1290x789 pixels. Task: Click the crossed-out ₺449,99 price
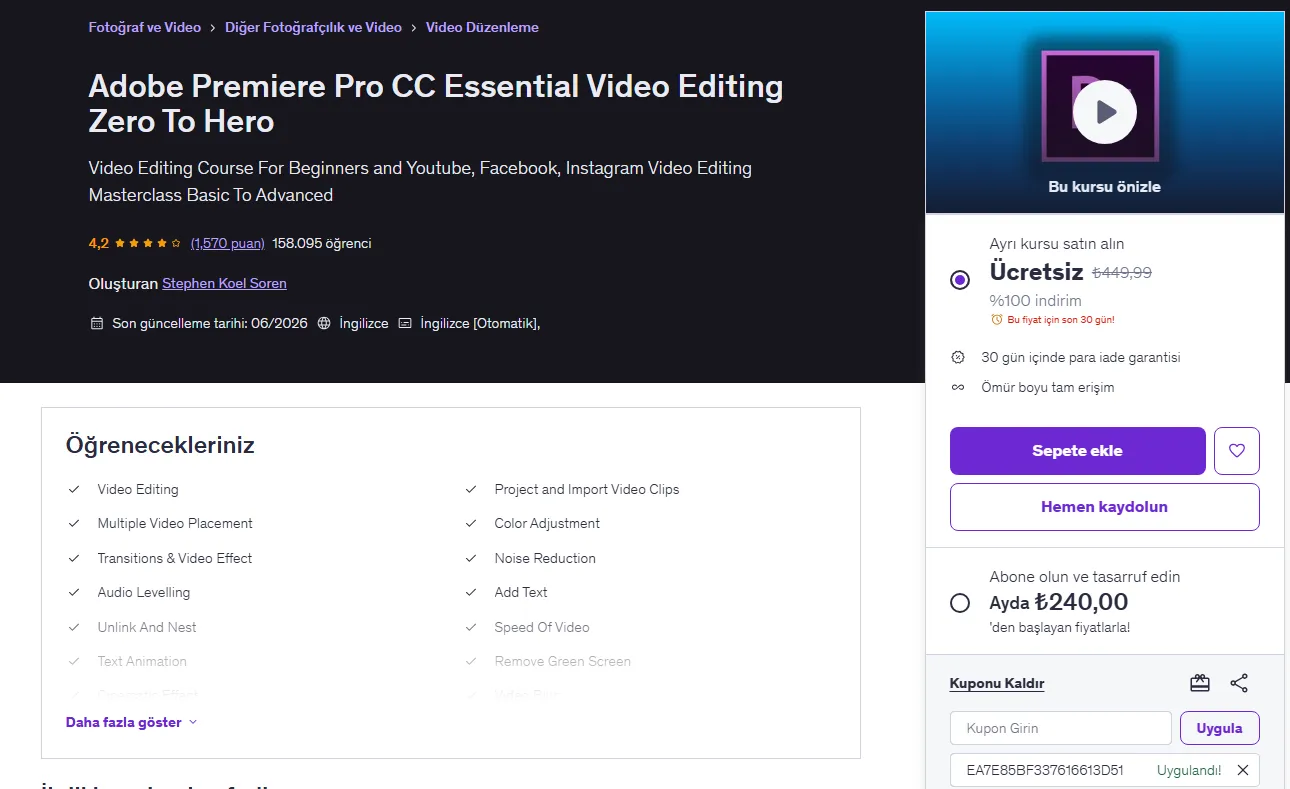click(1122, 272)
